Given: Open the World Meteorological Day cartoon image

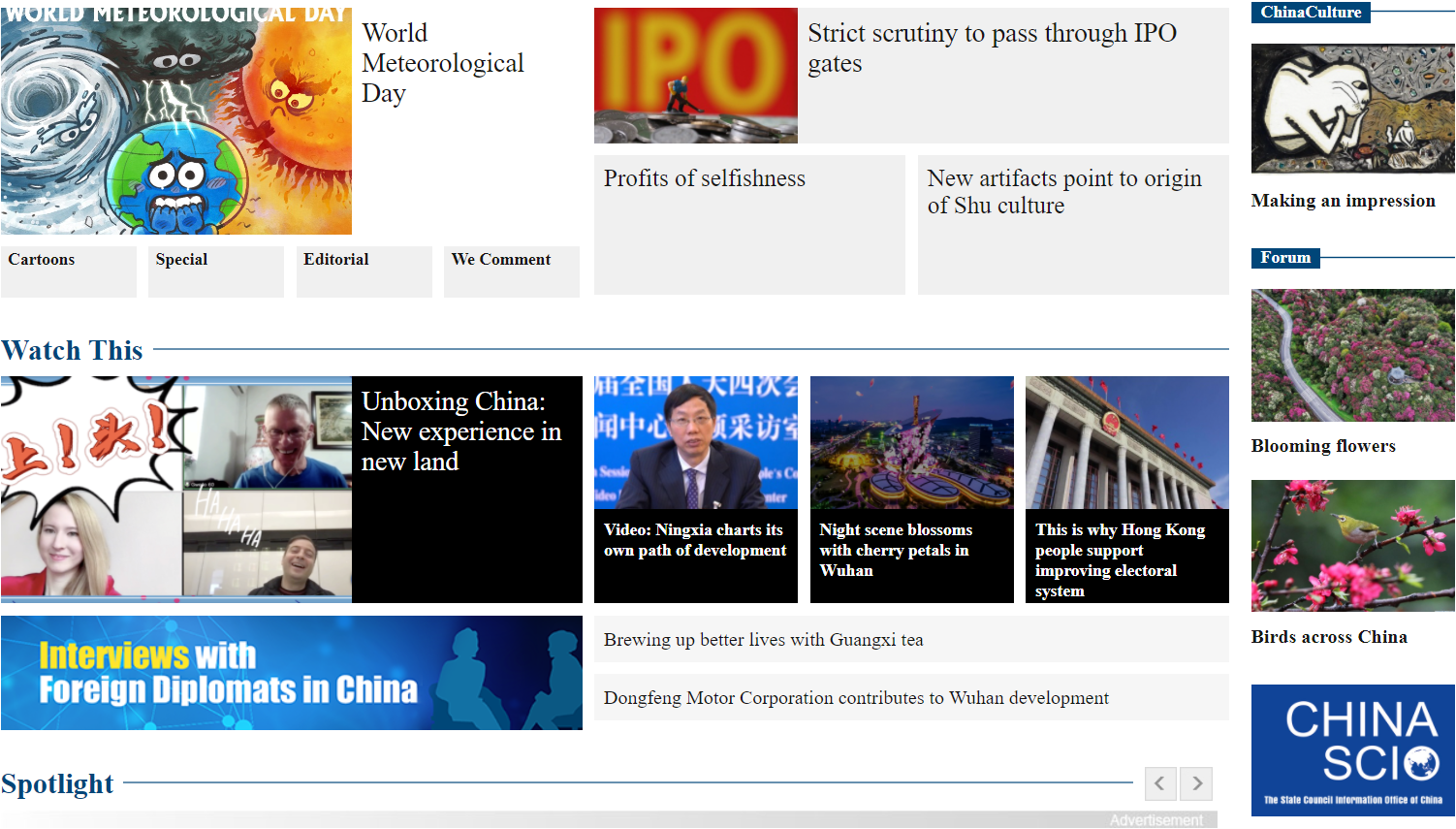Looking at the screenshot, I should [x=175, y=121].
